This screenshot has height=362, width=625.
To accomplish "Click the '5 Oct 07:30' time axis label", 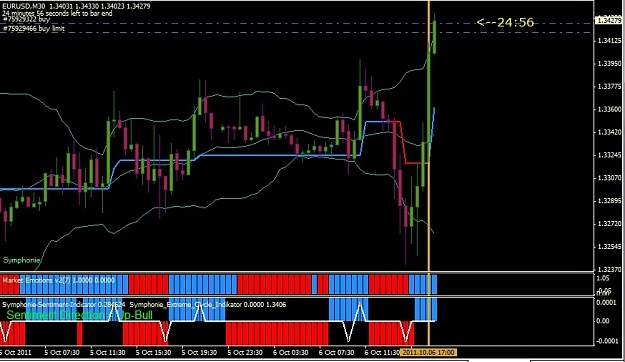I will tap(62, 353).
